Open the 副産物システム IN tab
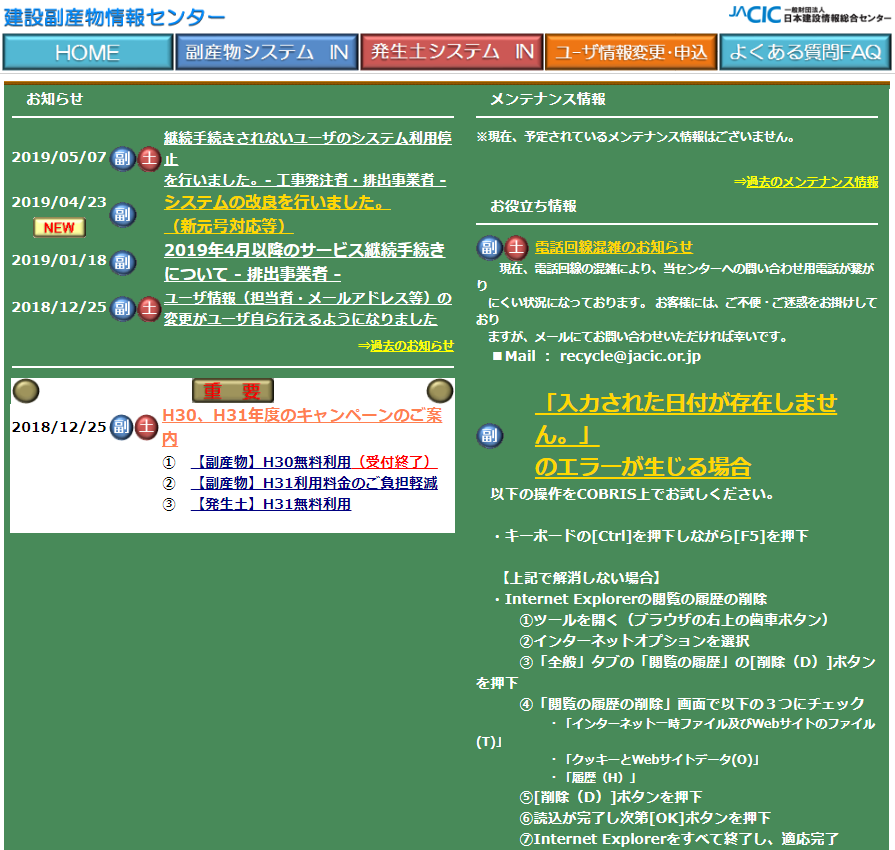 tap(267, 53)
